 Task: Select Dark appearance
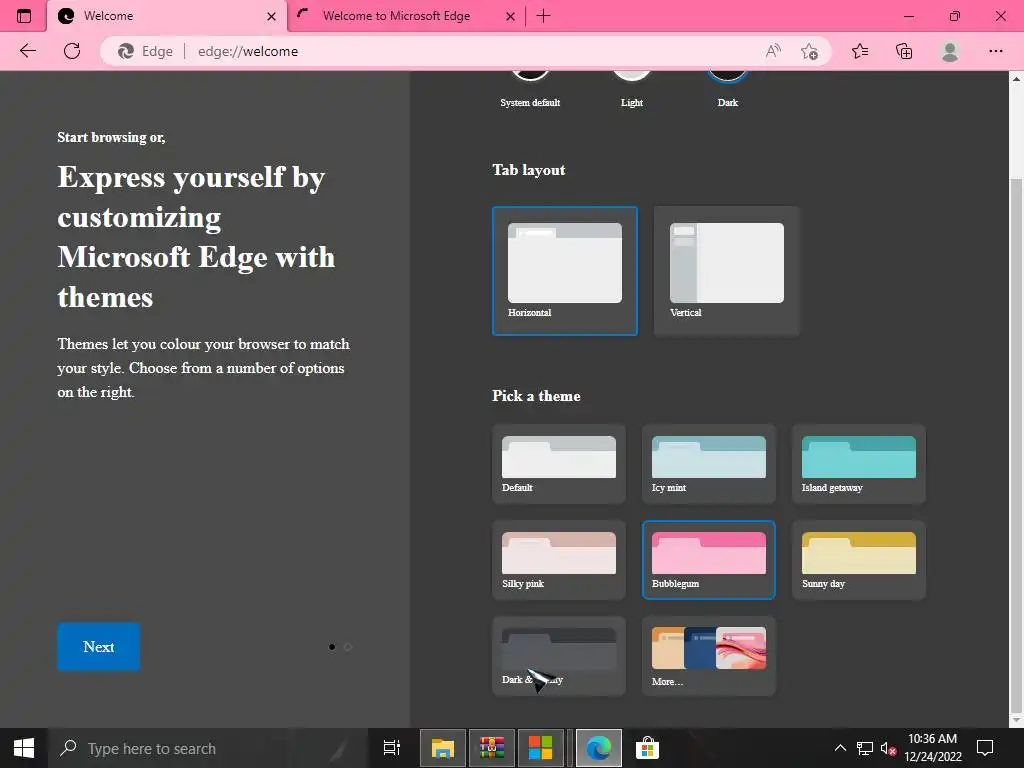point(728,89)
